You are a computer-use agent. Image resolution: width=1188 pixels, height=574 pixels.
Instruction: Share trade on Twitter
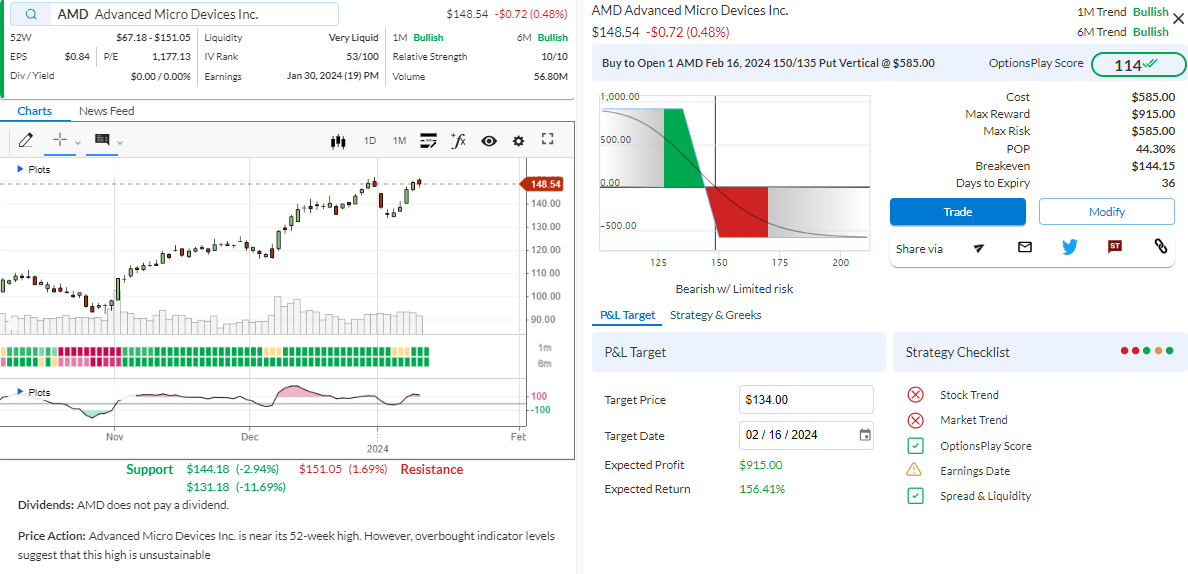click(1069, 247)
